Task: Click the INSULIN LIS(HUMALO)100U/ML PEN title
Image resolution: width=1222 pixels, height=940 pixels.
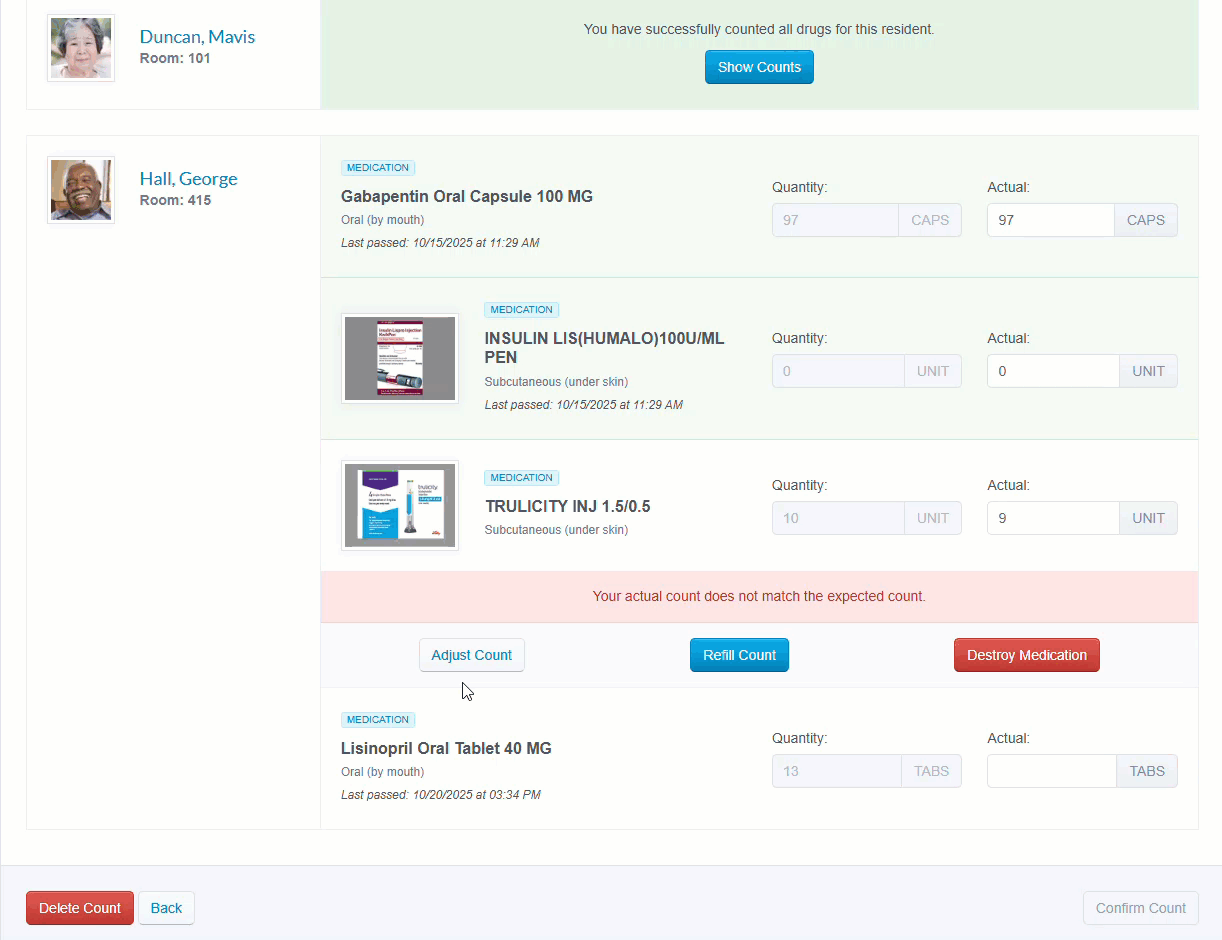Action: pyautogui.click(x=605, y=348)
